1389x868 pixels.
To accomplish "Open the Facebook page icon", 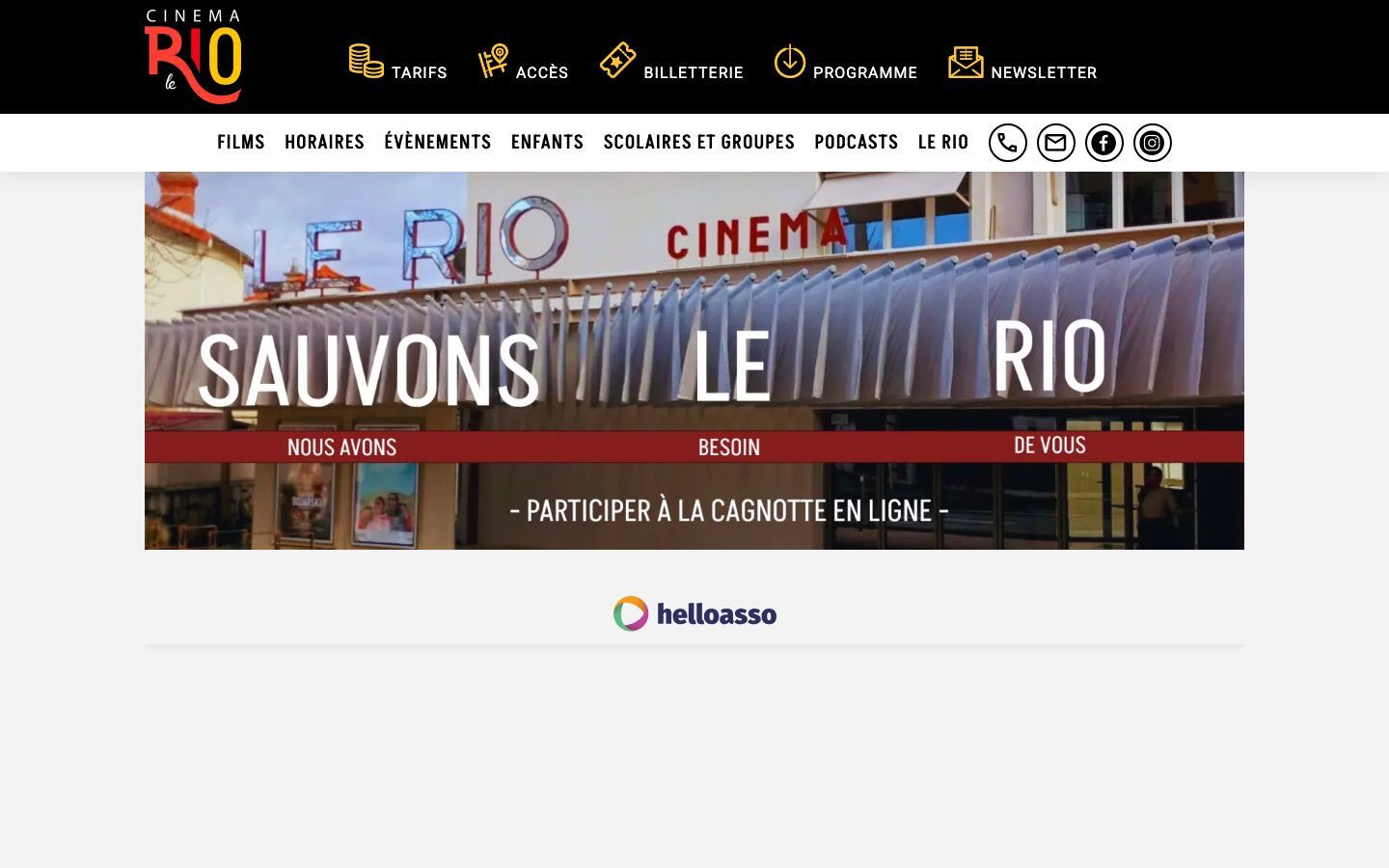I will click(1104, 143).
